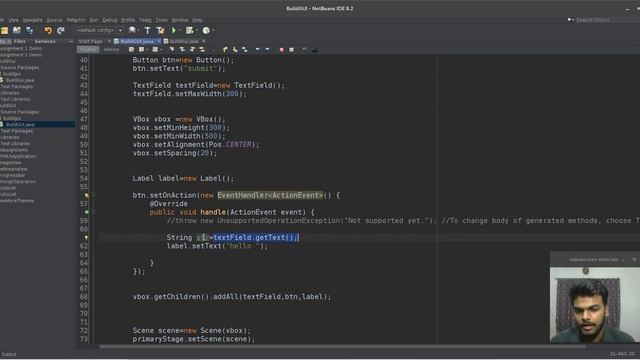The width and height of the screenshot is (640, 360).
Task: Select the highlighted BuildGUI.java tree item
Action: (20, 124)
